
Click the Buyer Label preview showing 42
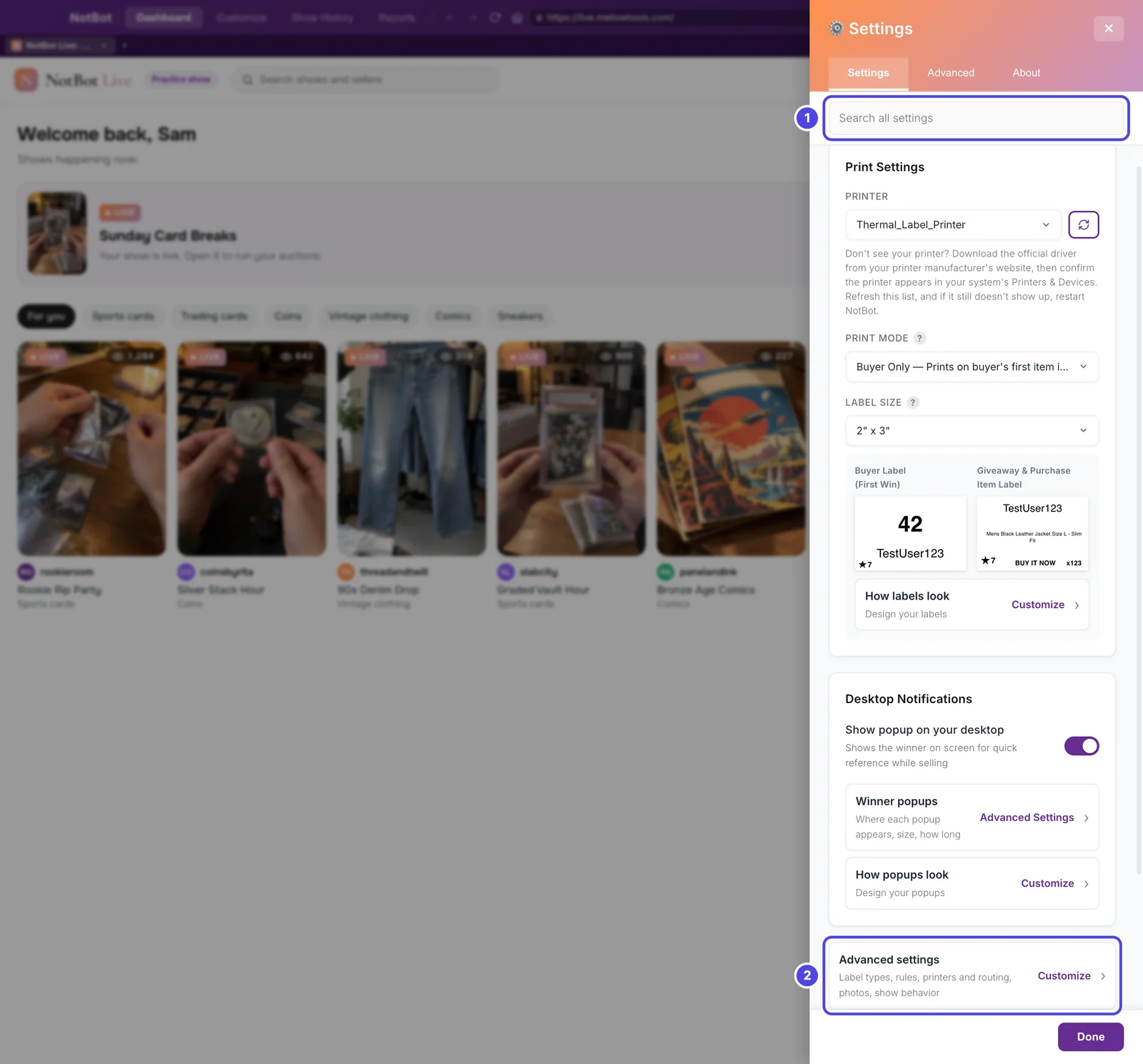[910, 533]
